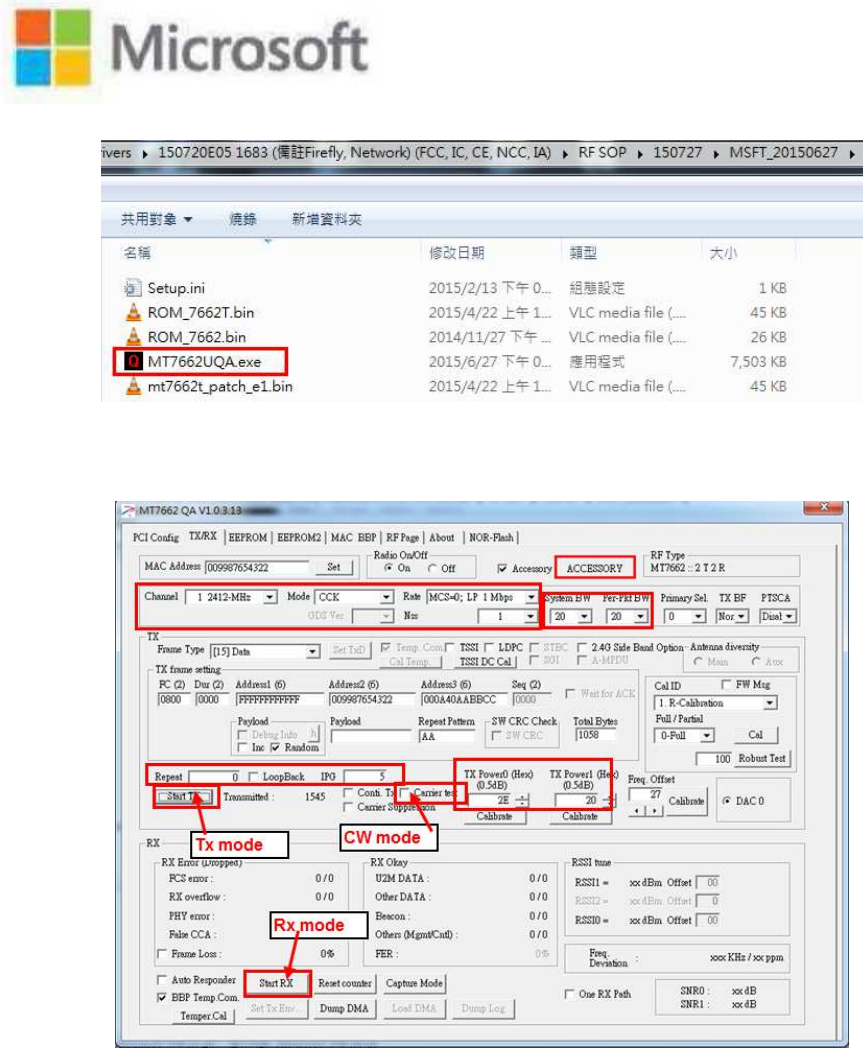Click the Dump DMA button

[x=344, y=1008]
